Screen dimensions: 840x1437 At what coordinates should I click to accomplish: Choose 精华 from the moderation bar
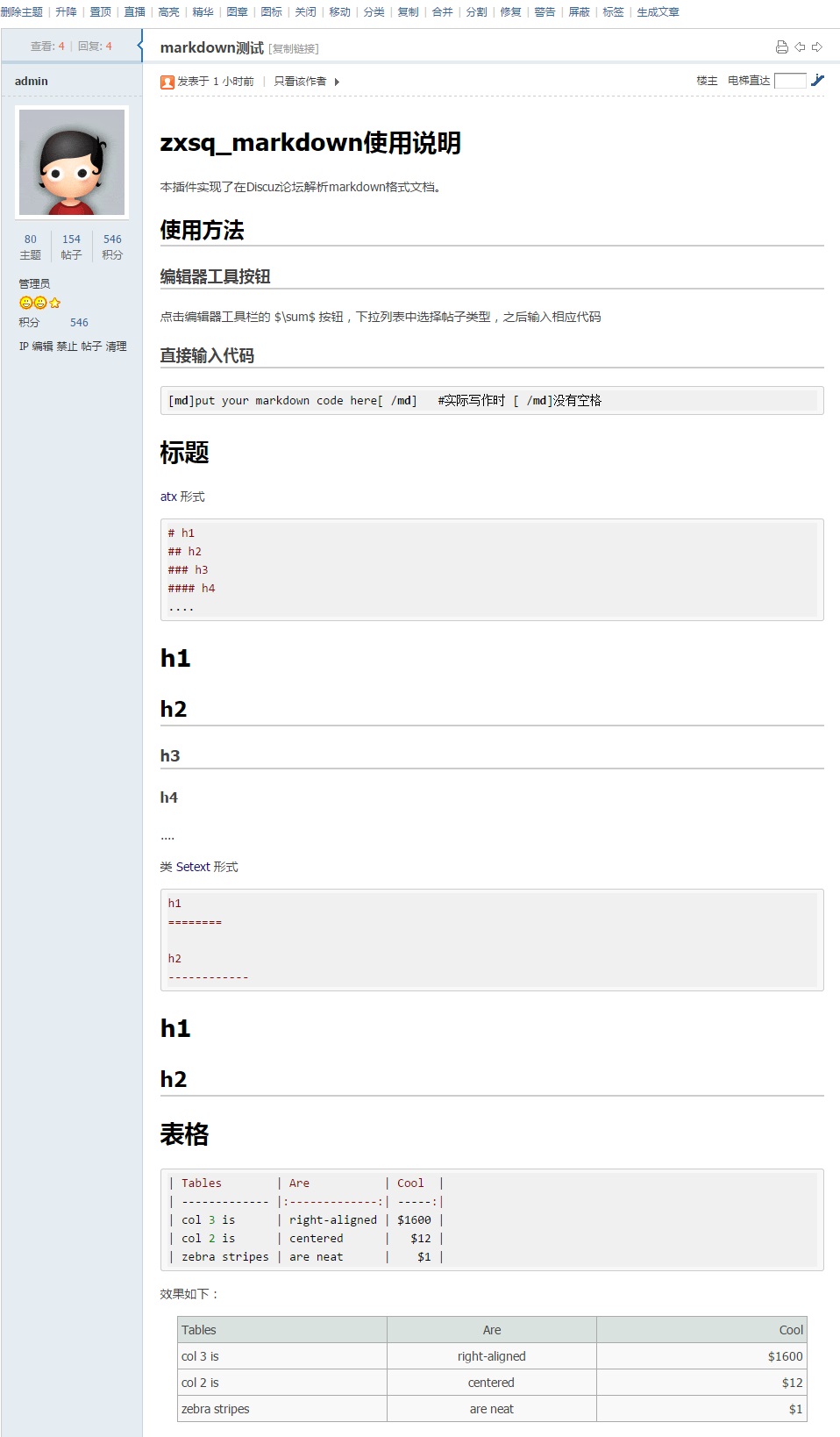pyautogui.click(x=203, y=12)
